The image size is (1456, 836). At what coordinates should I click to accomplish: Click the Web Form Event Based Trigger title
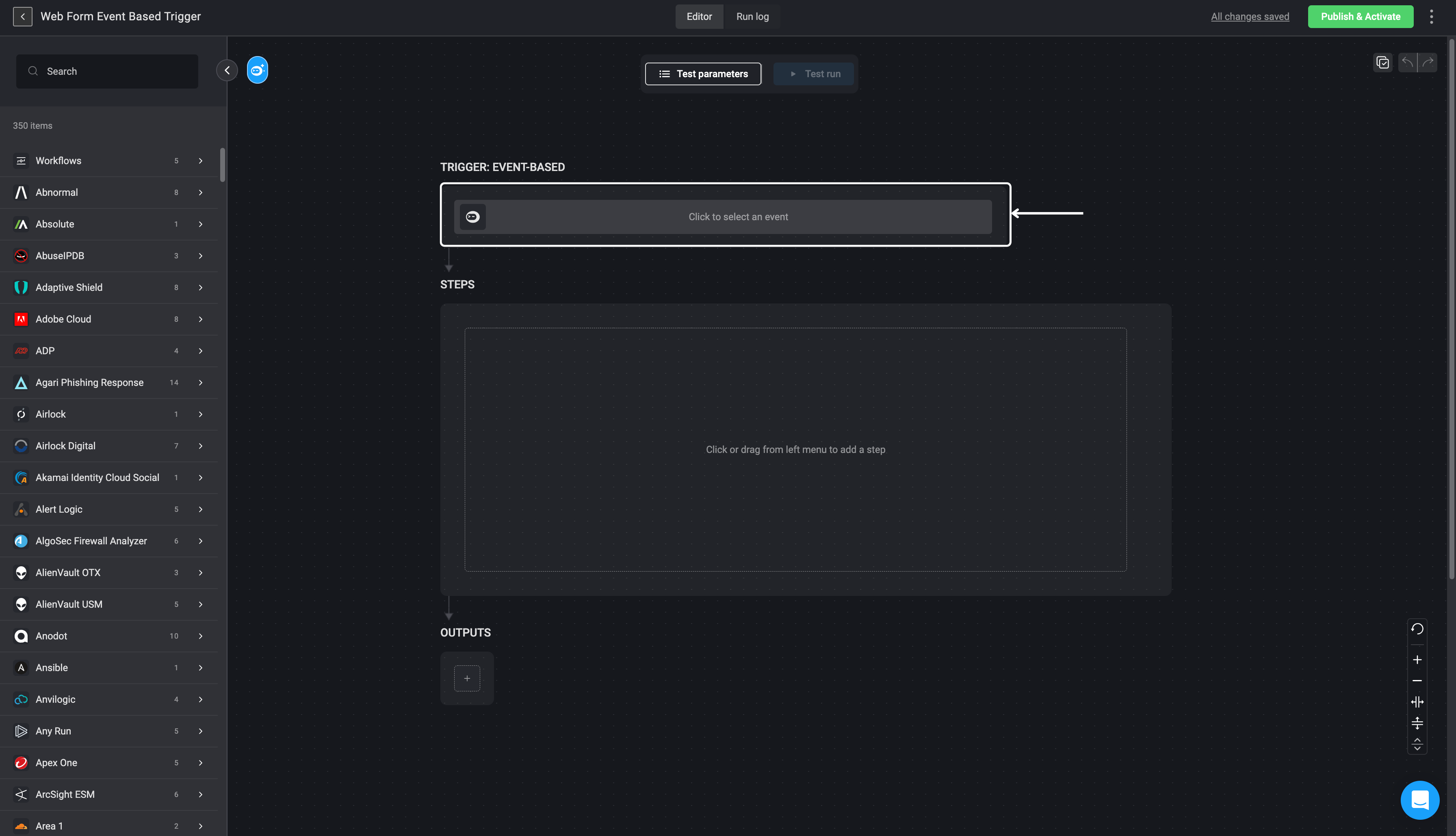point(121,17)
